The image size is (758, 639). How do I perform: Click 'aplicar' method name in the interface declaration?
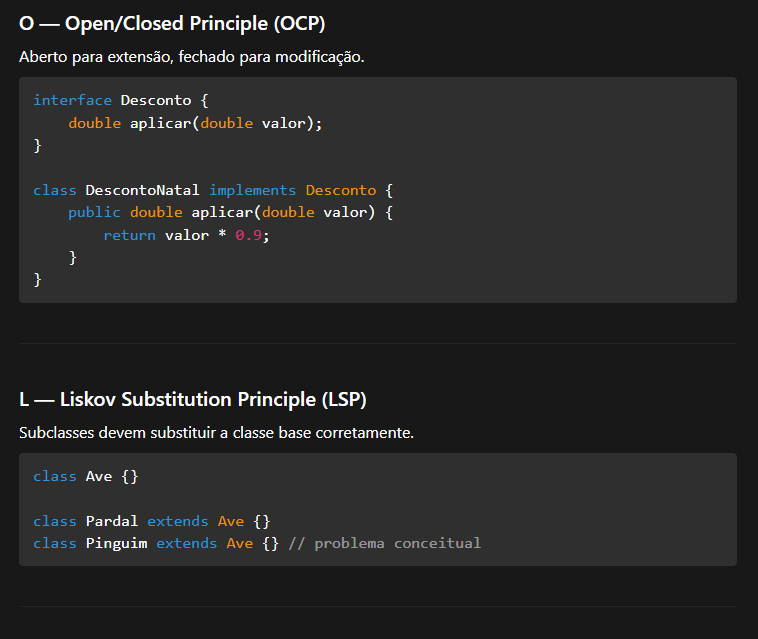click(x=160, y=123)
